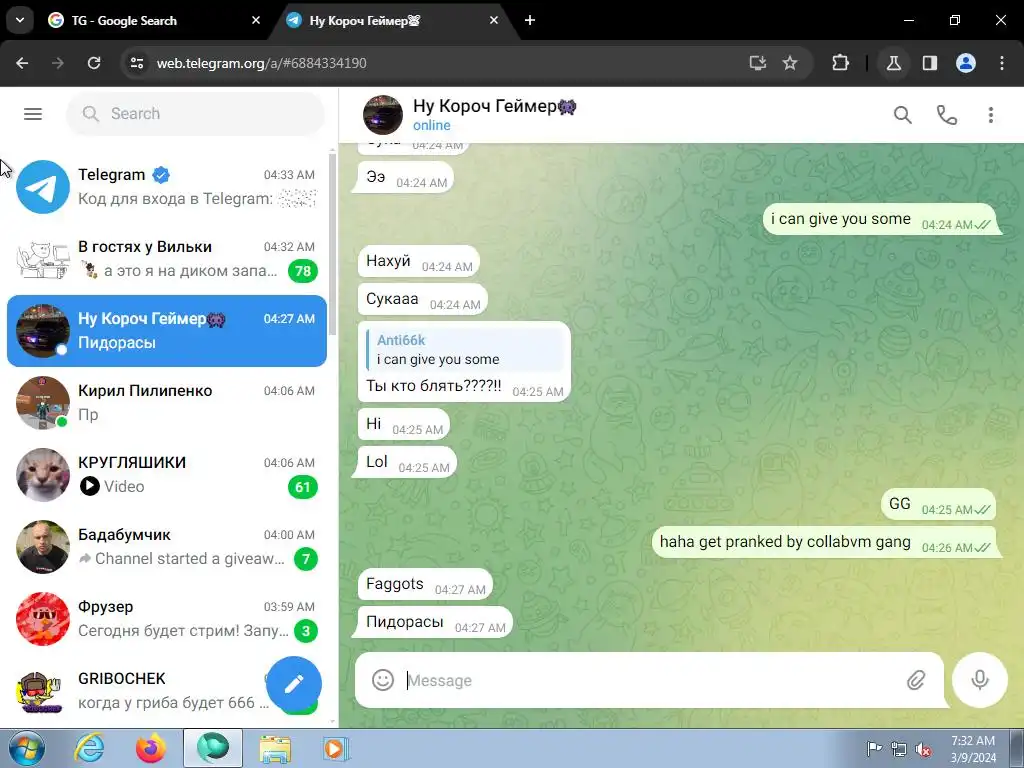Screen dimensions: 1024x768
Task: Open the GRIBOCHEK chat
Action: pos(137,690)
